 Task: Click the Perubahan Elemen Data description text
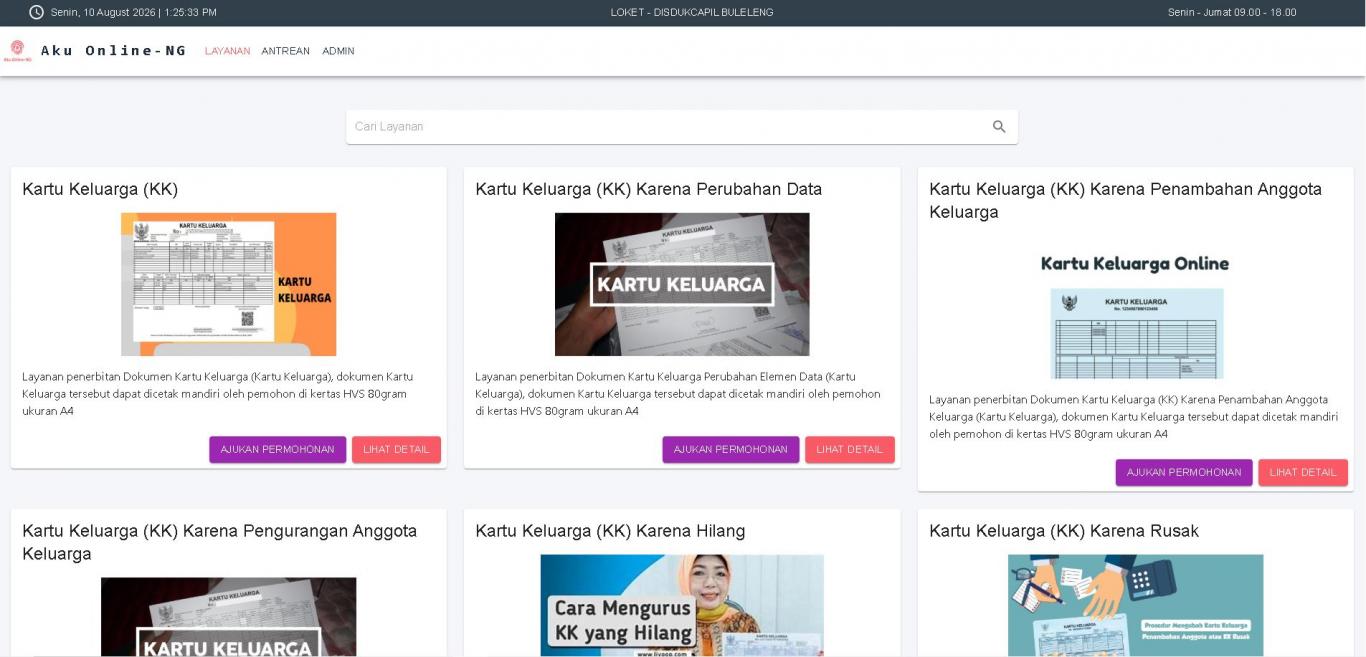678,394
